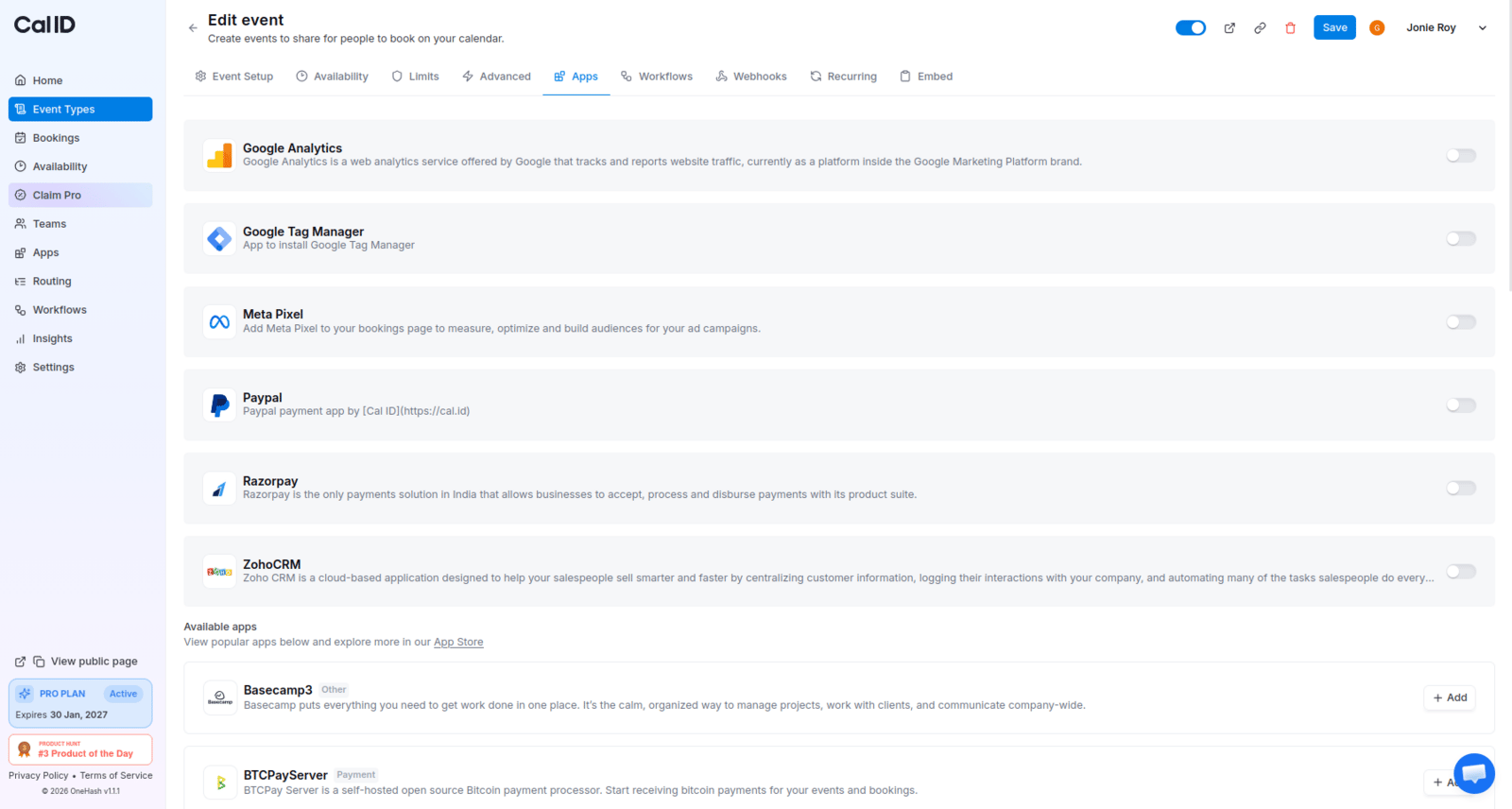1512x809 pixels.
Task: Click the Basecamp3 'Other' category tag
Action: 334,690
